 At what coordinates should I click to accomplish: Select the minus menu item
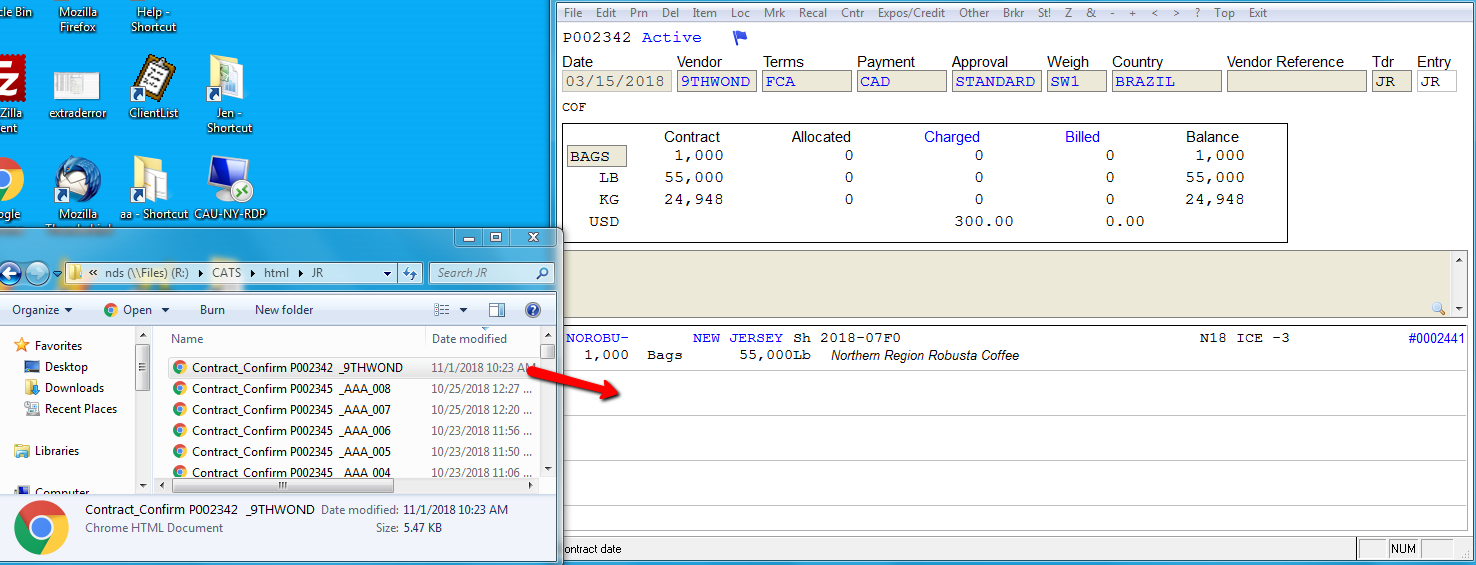tap(1112, 13)
